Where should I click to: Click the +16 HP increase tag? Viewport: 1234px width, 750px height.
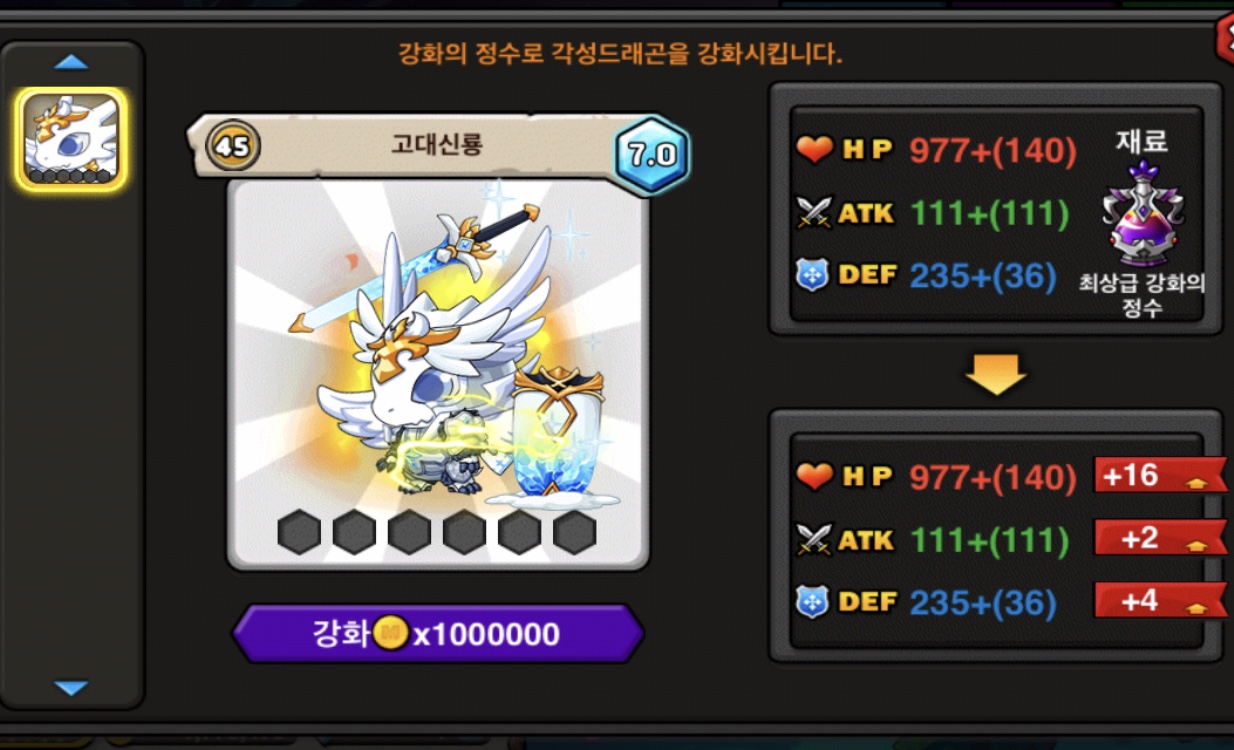pos(1160,475)
